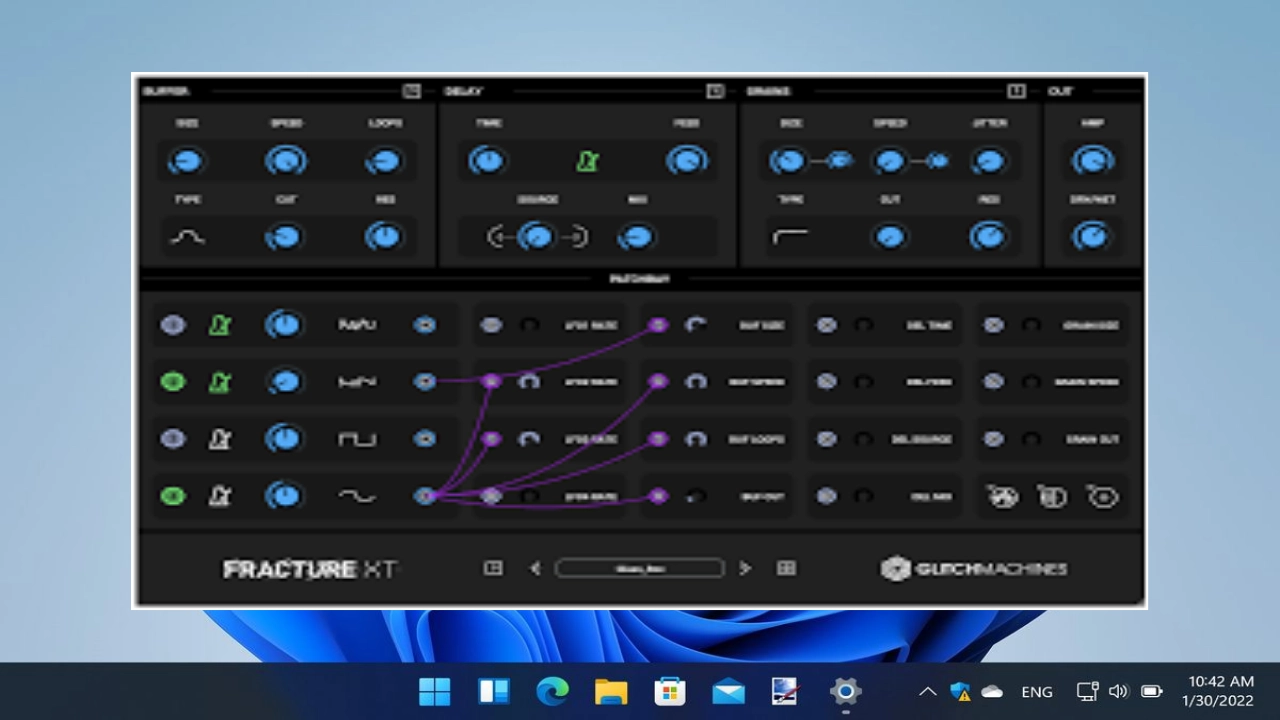Viewport: 1280px width, 720px height.
Task: Change LFO 3 square waveform
Action: click(x=357, y=439)
